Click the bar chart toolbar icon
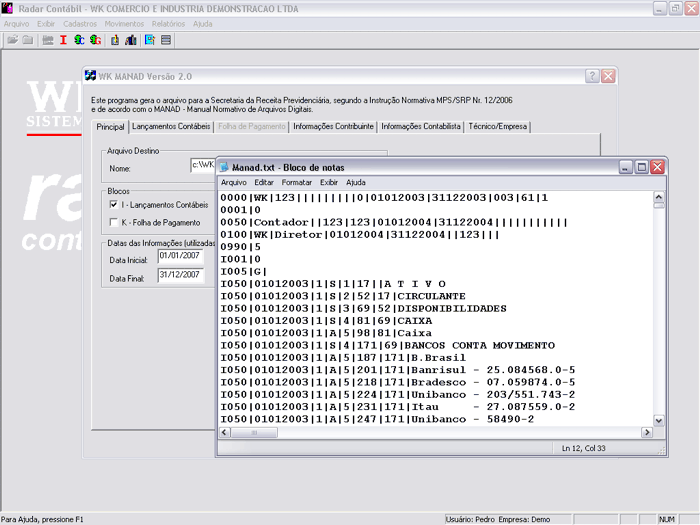 [x=131, y=40]
